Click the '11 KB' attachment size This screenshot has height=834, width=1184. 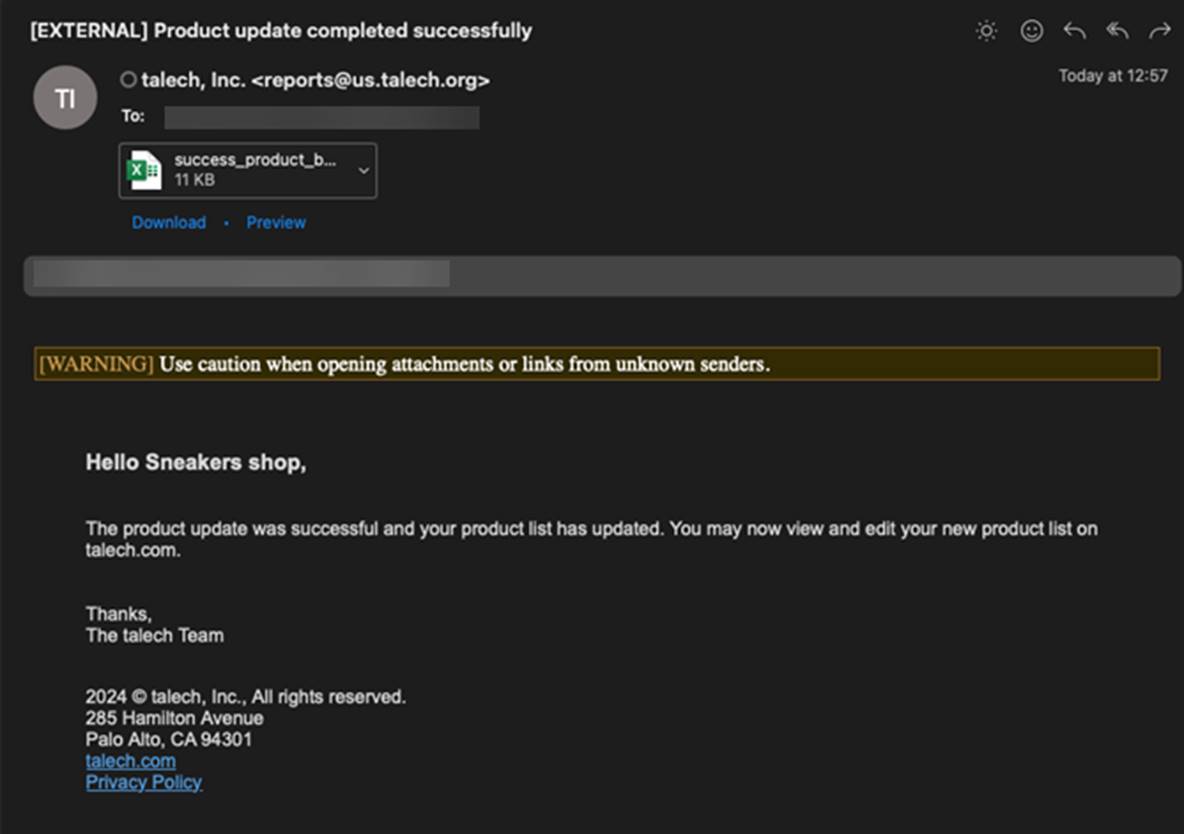click(195, 180)
